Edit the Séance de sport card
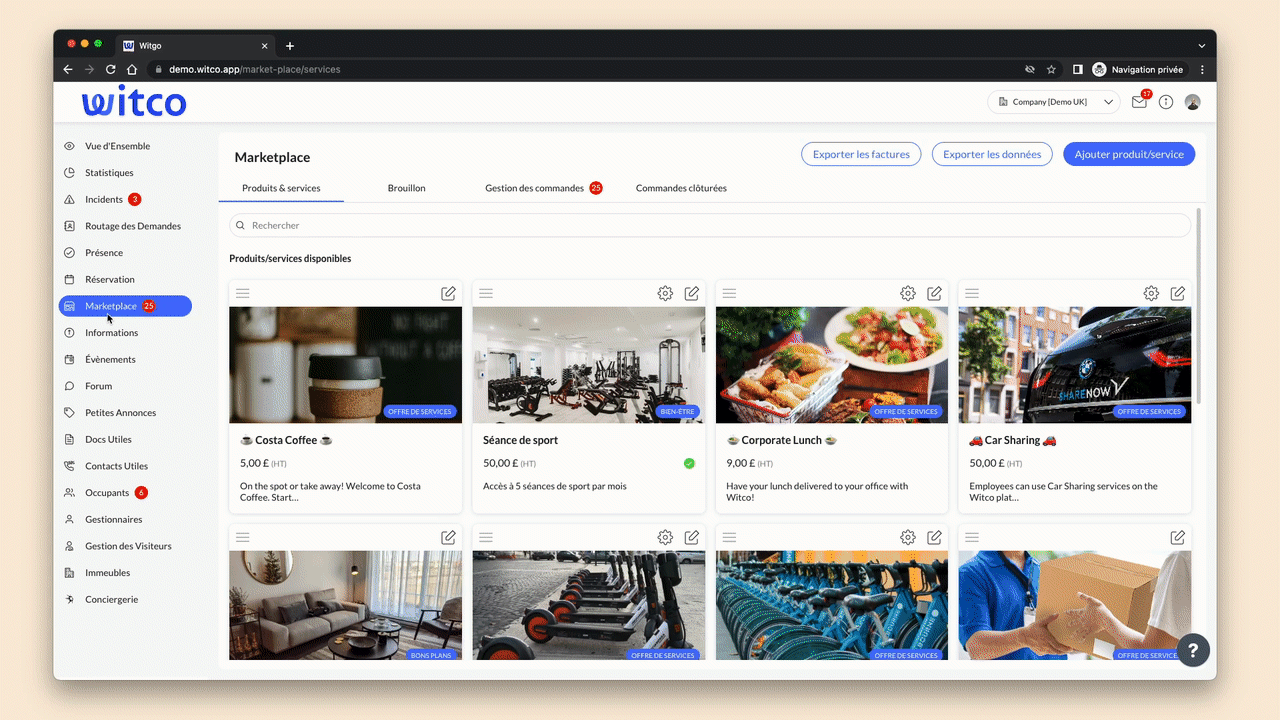 (692, 293)
